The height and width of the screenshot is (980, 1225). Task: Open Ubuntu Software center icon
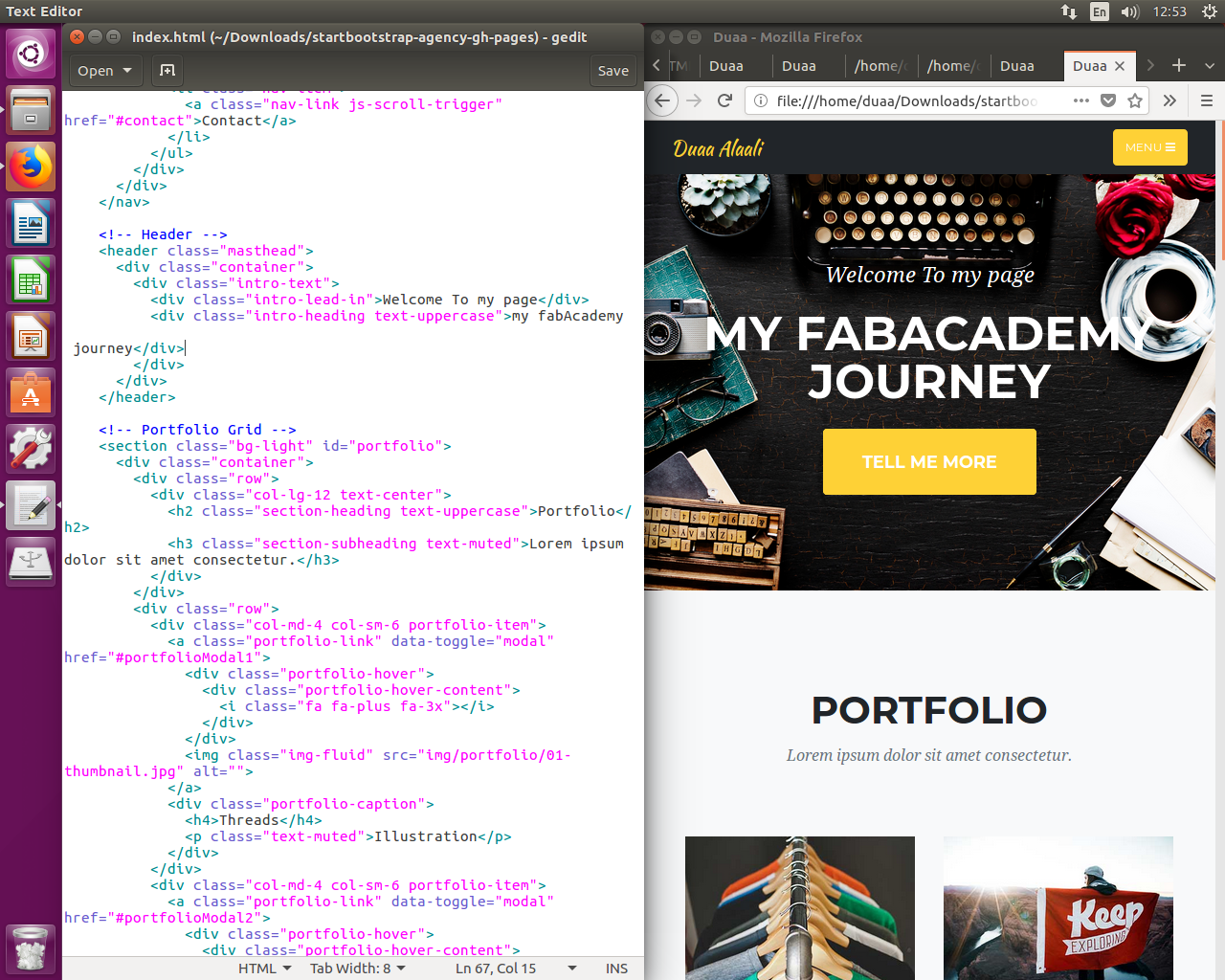pos(31,393)
